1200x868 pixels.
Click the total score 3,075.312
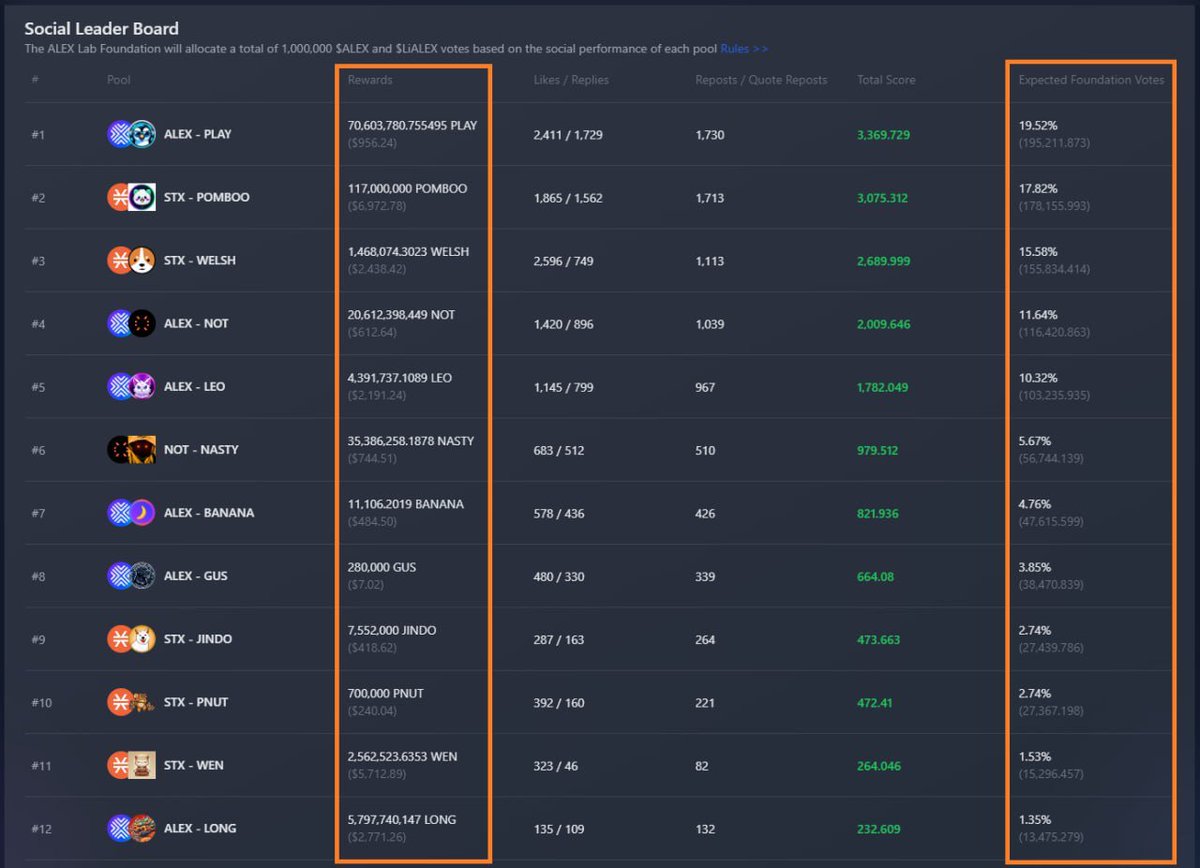[x=882, y=197]
